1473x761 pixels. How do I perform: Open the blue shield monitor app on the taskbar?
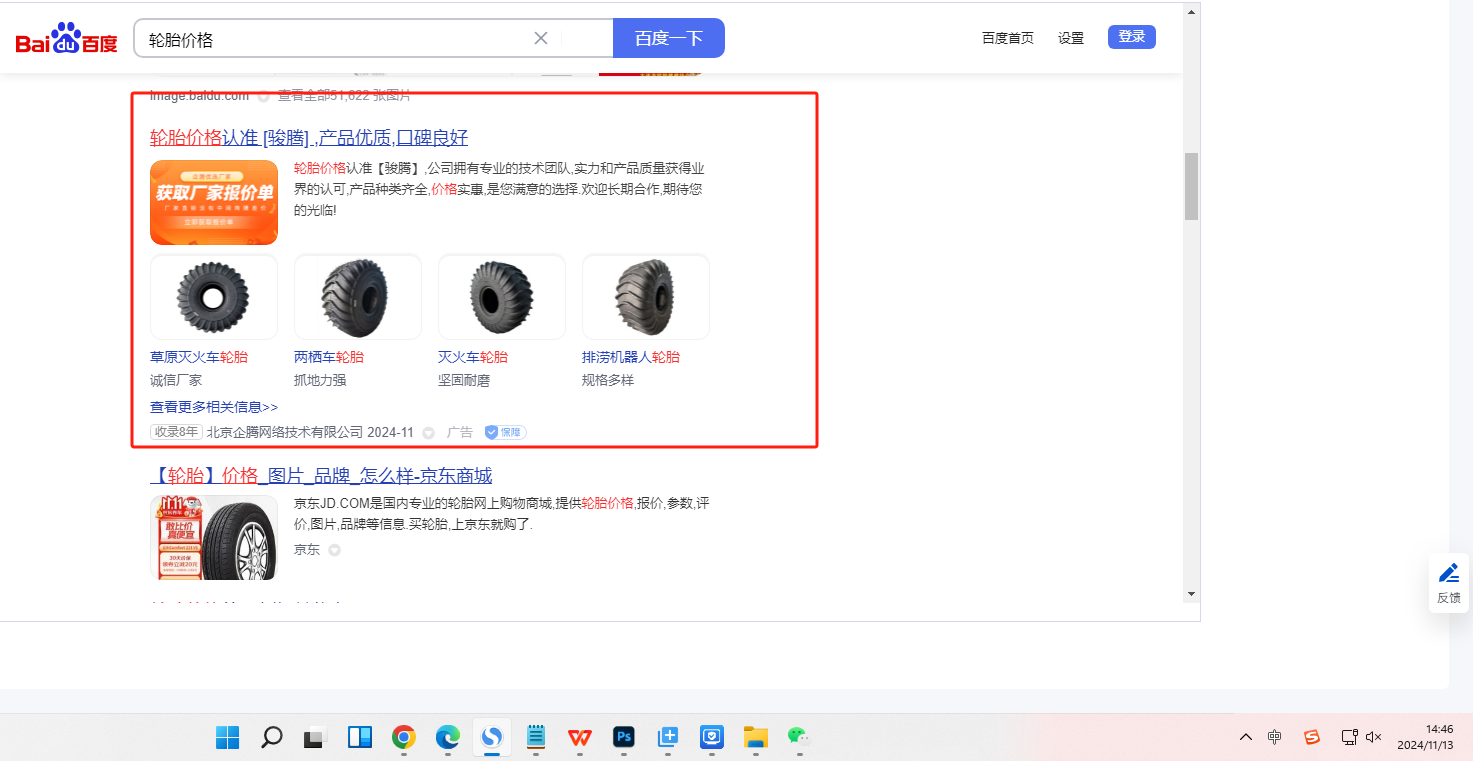(712, 737)
